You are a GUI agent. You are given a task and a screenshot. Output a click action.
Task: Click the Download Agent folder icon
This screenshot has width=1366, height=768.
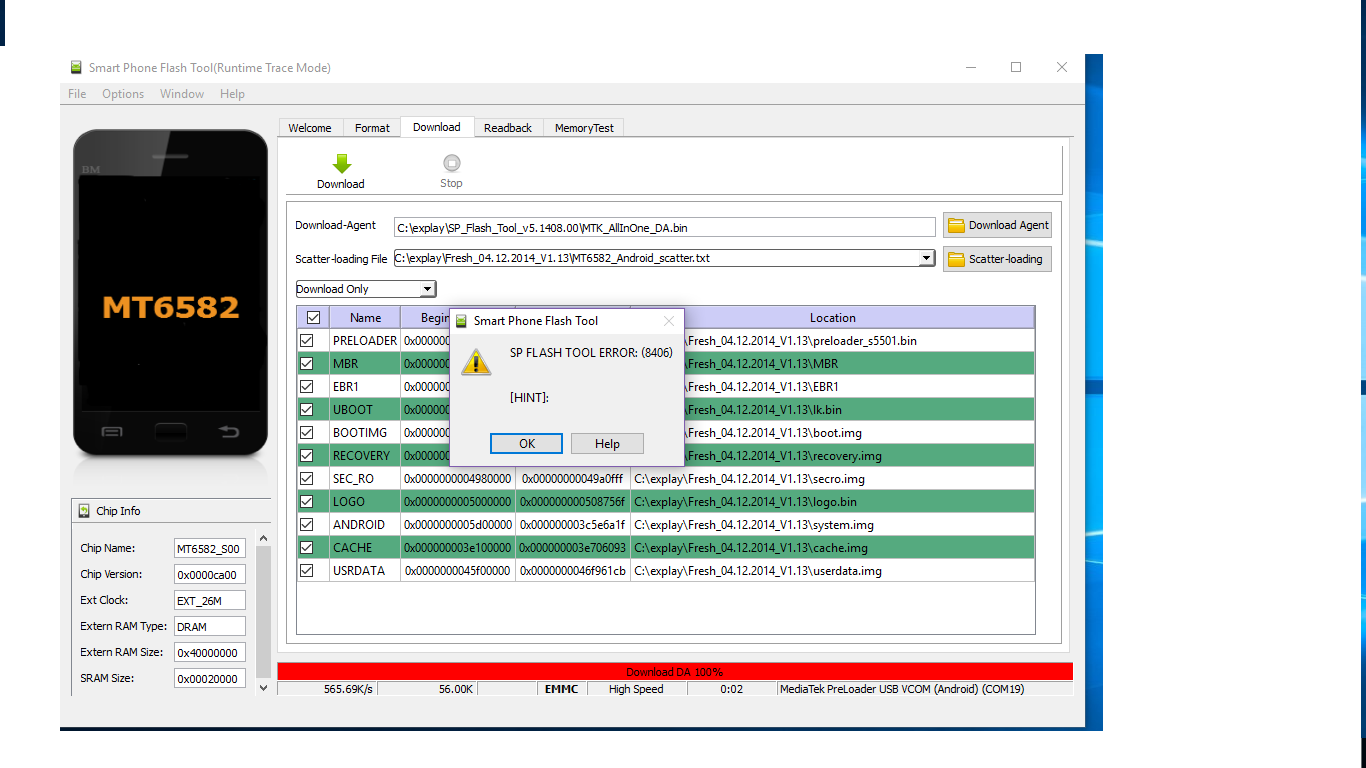tap(956, 225)
